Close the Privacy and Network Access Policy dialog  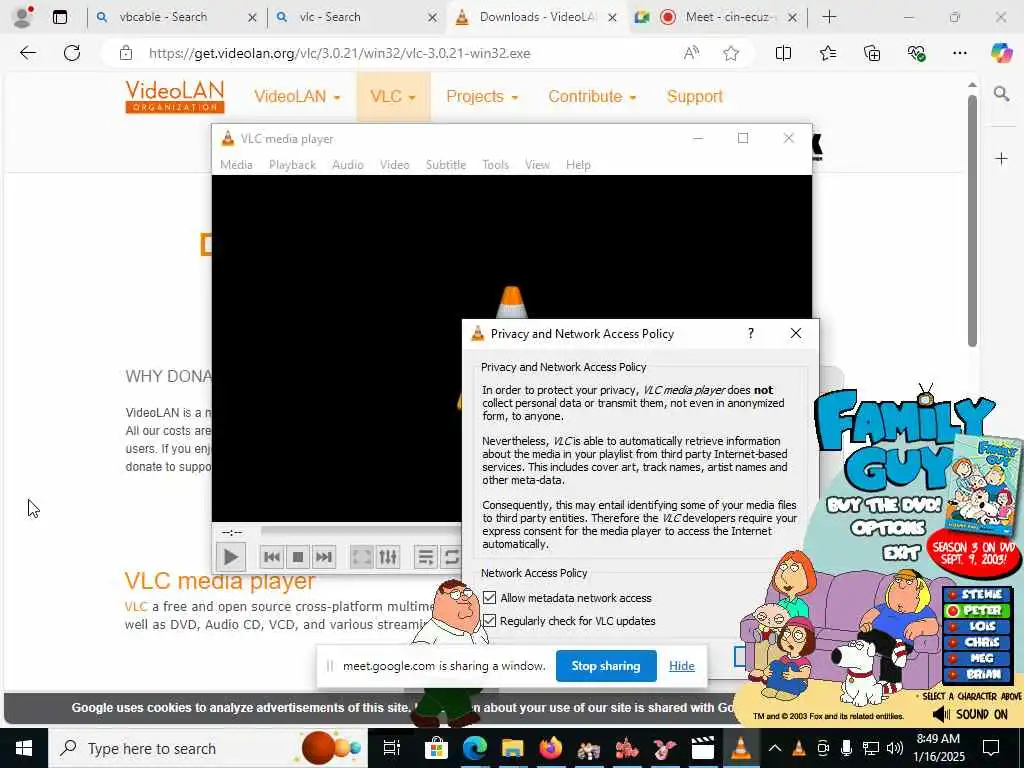(795, 333)
